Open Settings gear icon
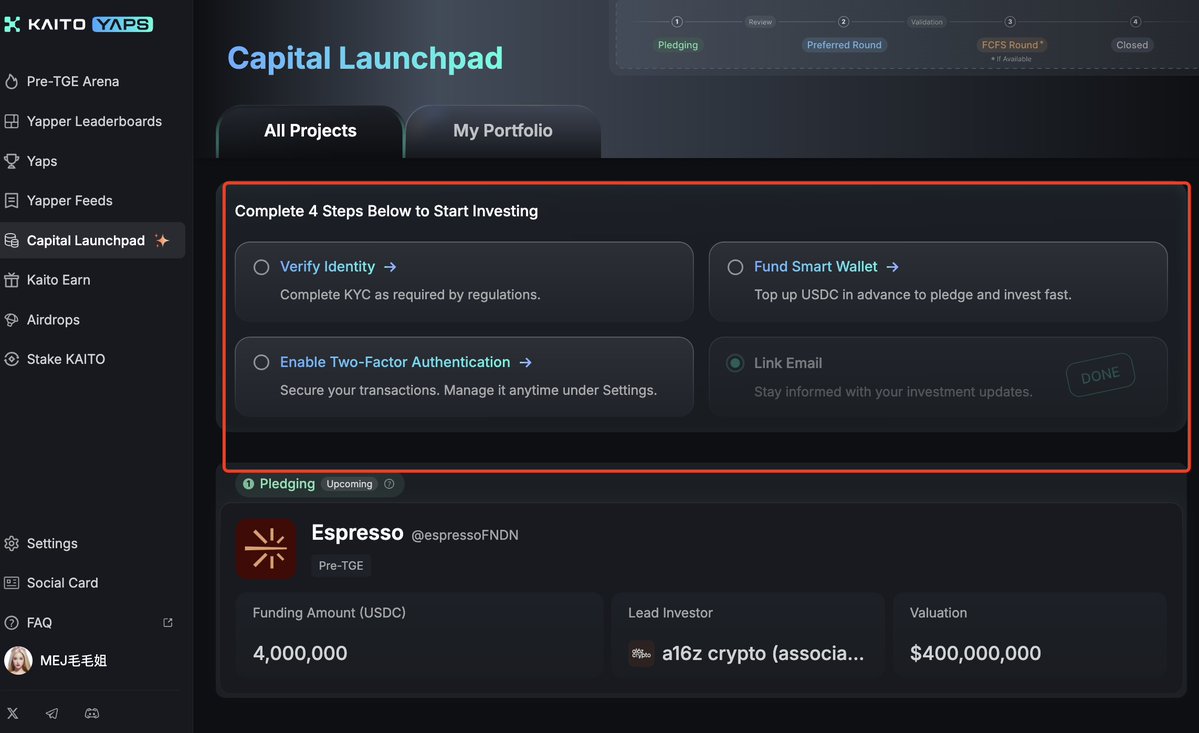This screenshot has height=733, width=1199. (11, 543)
